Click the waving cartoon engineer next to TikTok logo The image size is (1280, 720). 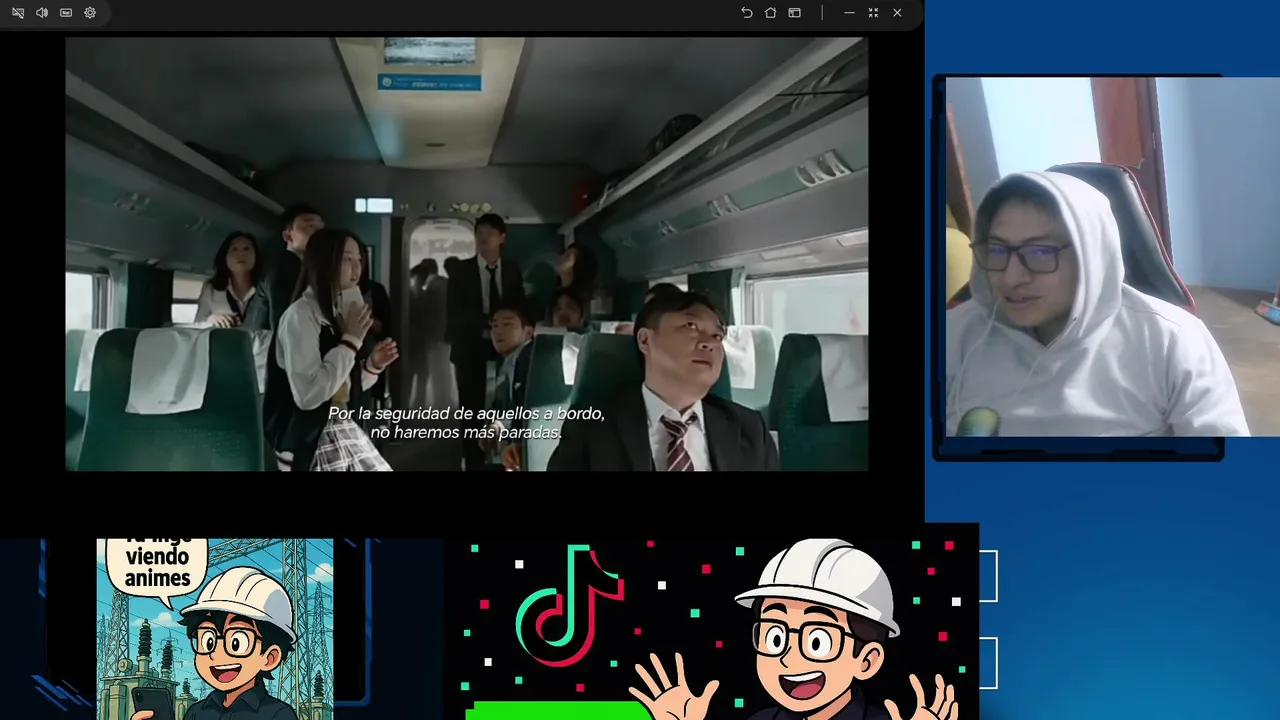click(x=798, y=630)
